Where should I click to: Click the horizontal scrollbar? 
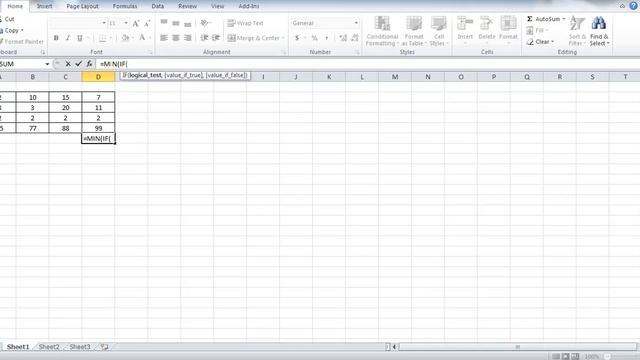click(518, 347)
